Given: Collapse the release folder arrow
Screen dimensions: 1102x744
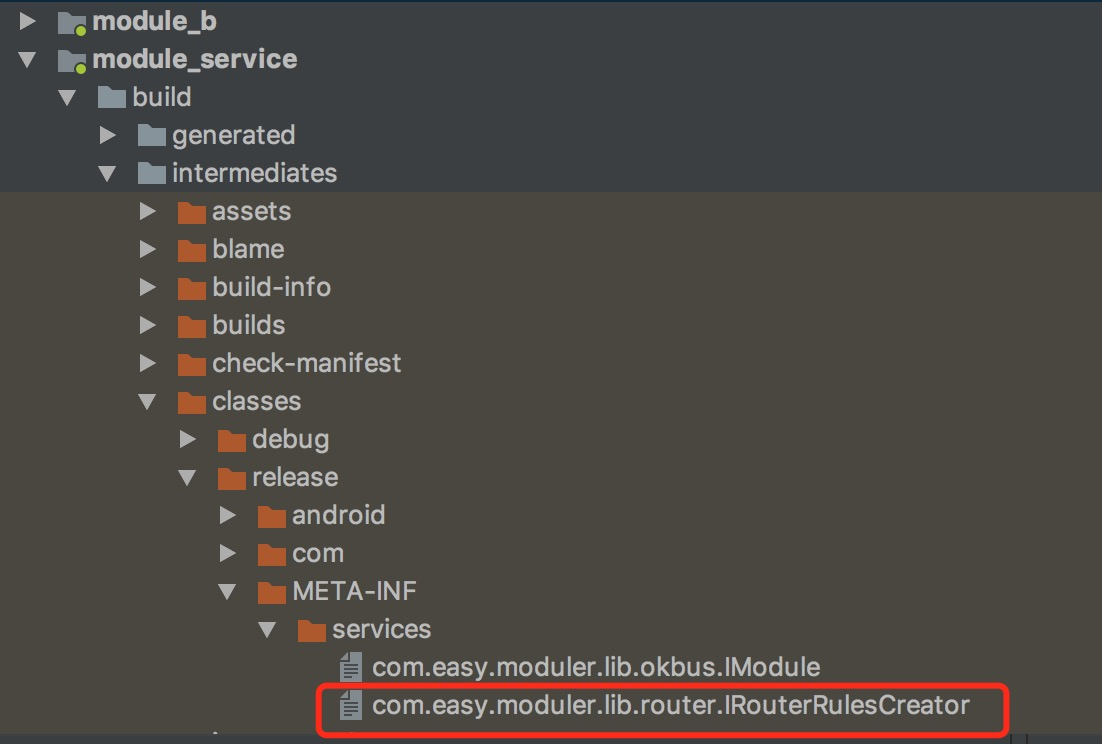Looking at the screenshot, I should (187, 478).
